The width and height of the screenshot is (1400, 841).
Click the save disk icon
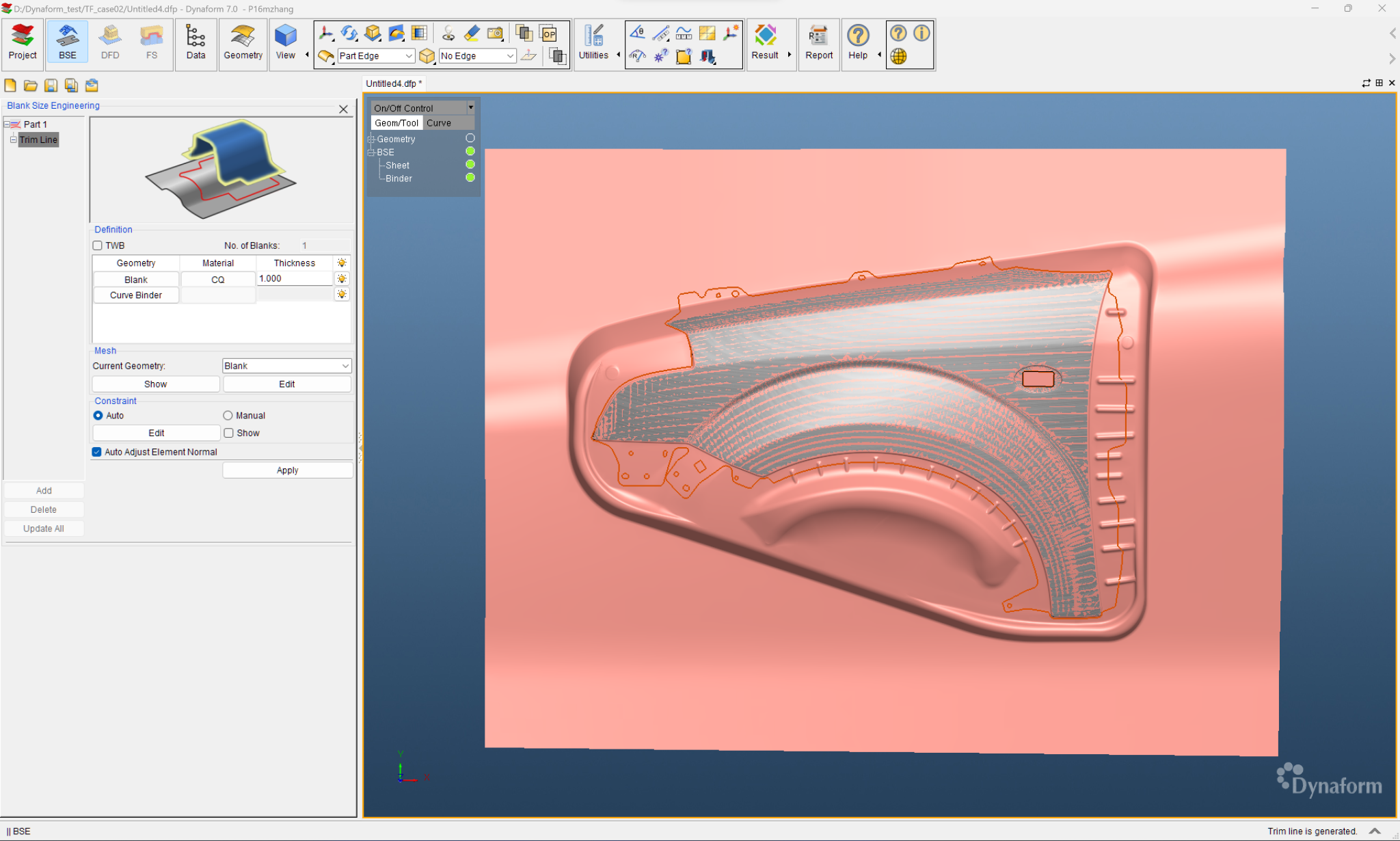coord(51,85)
